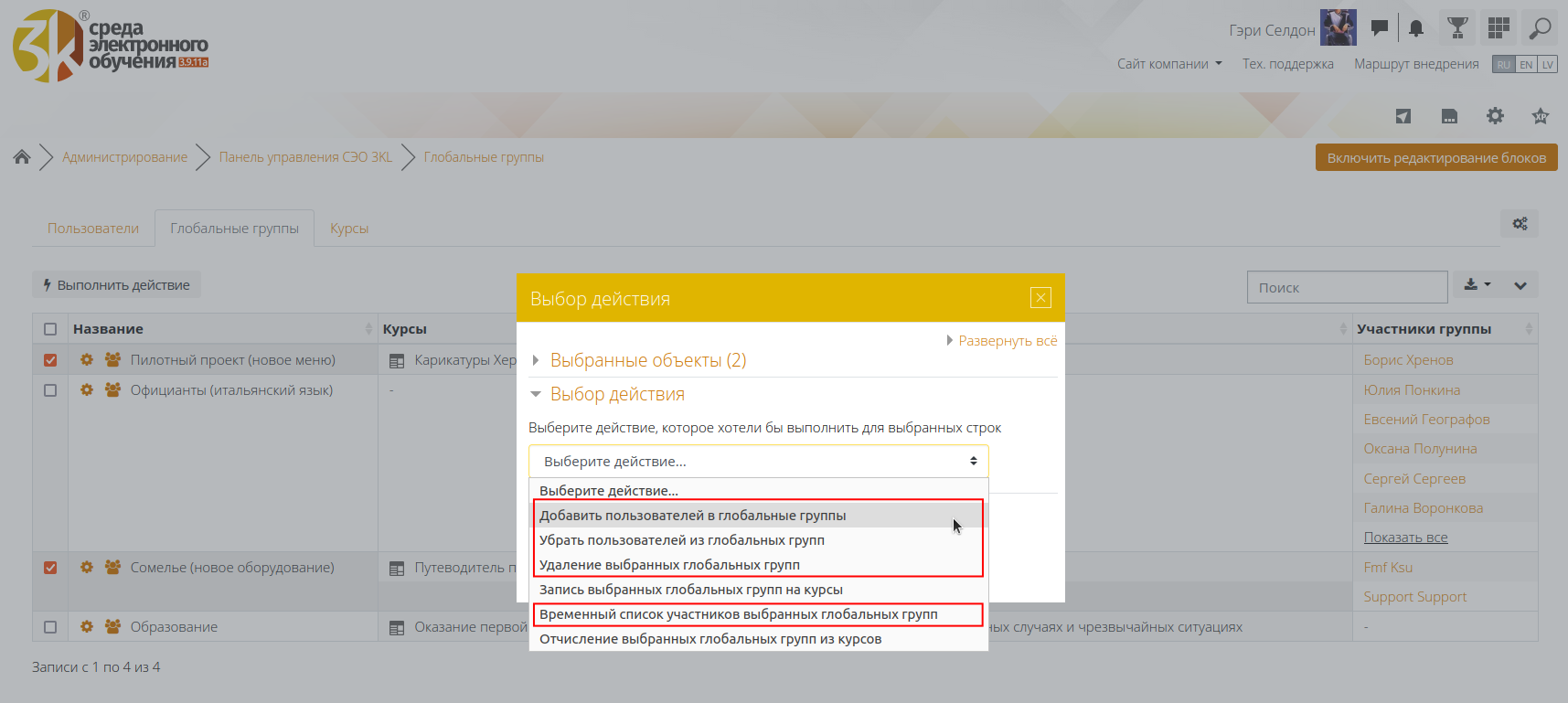Check the Официанты row checkbox
The height and width of the screenshot is (703, 1568).
click(50, 390)
